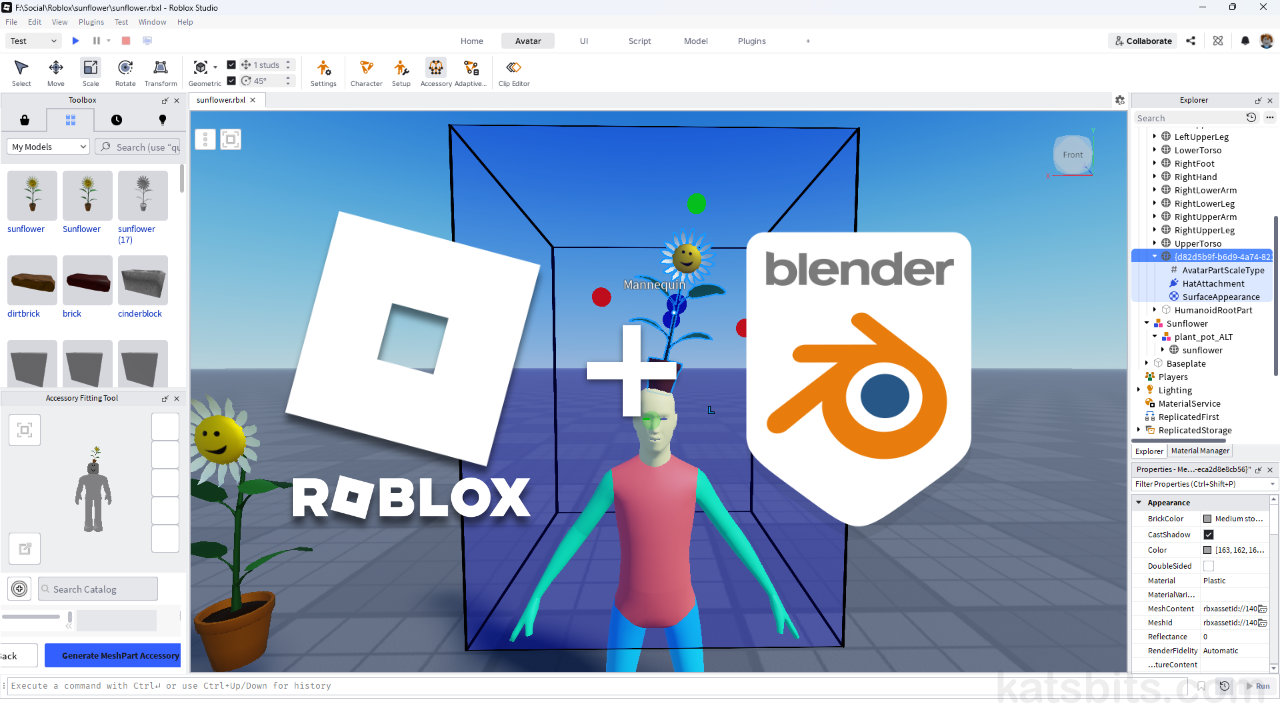Viewport: 1280px width, 720px height.
Task: Collapse the Appearance properties section
Action: coord(1139,502)
